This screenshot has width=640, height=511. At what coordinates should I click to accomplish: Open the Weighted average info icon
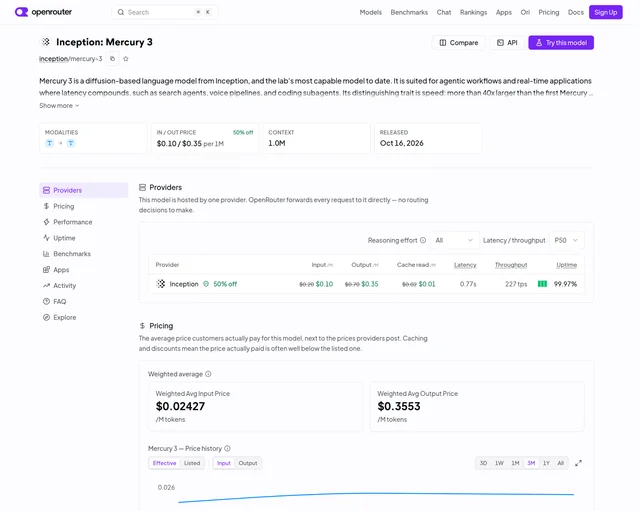click(208, 374)
